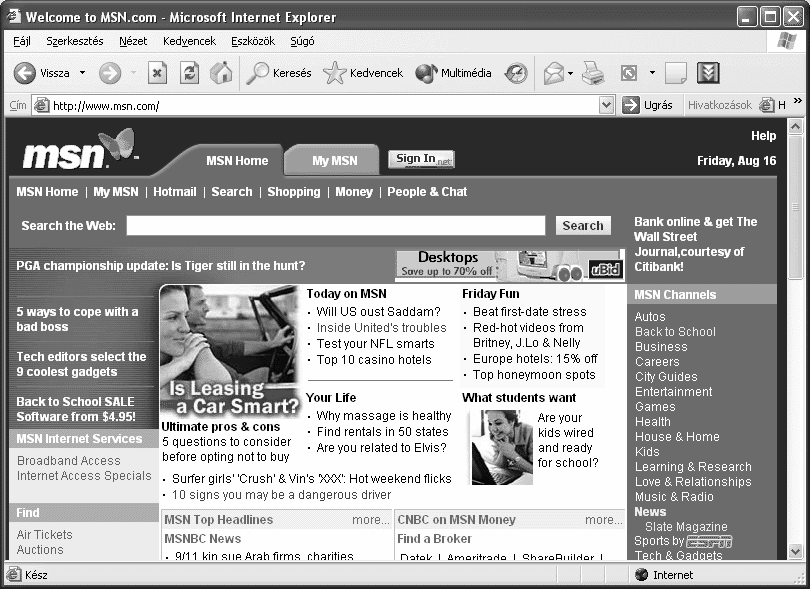Open the Kedvencek menu

pos(189,41)
